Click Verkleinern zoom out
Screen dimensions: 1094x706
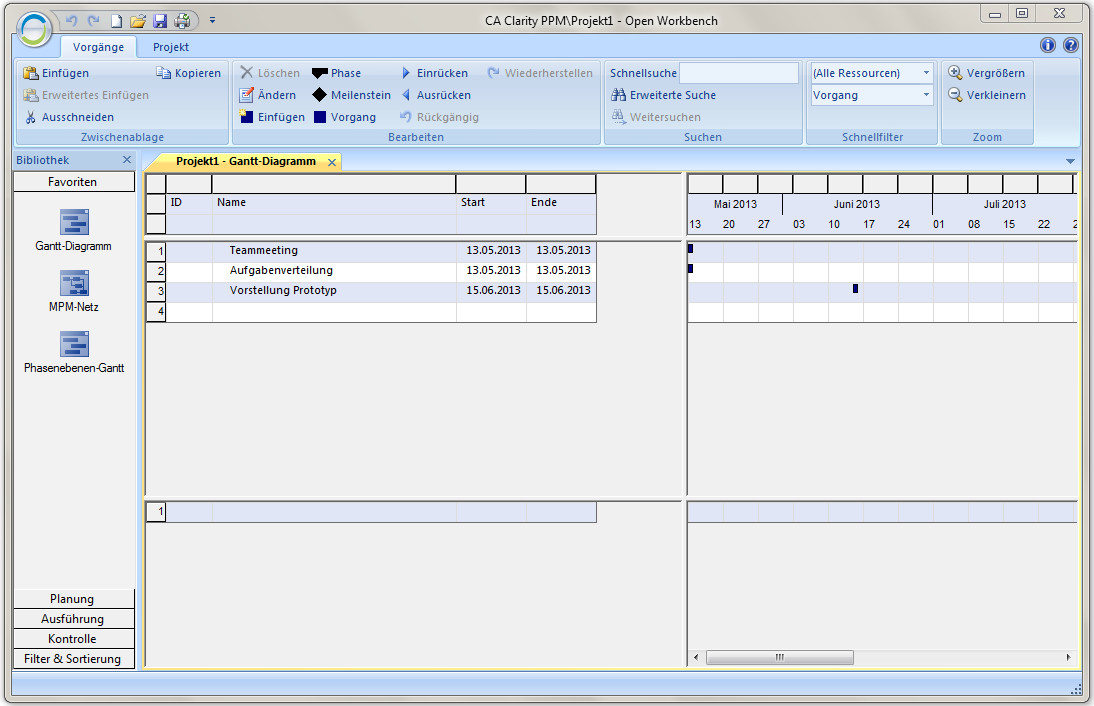coord(987,95)
